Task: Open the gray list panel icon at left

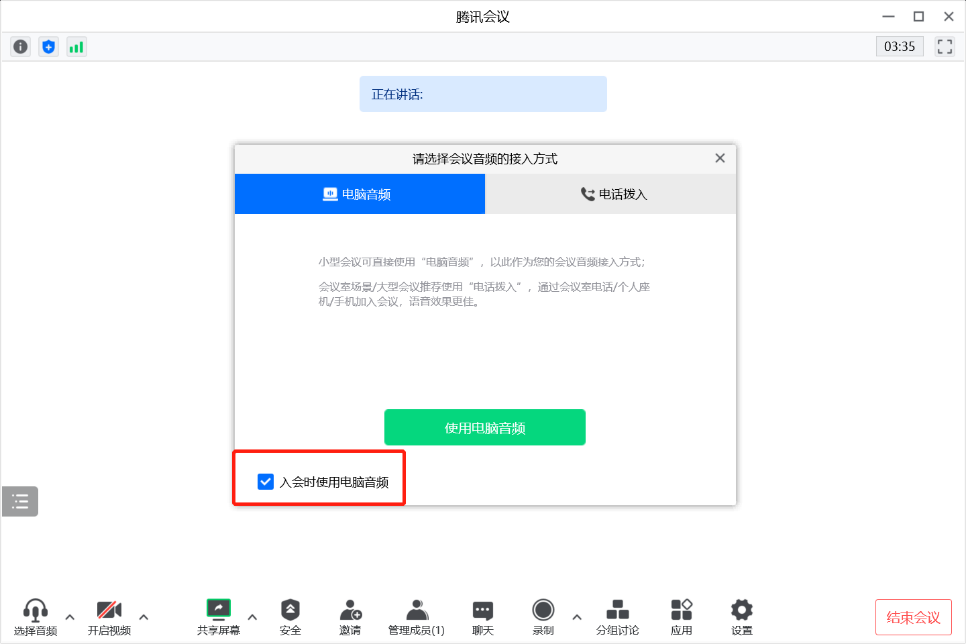Action: coord(20,501)
